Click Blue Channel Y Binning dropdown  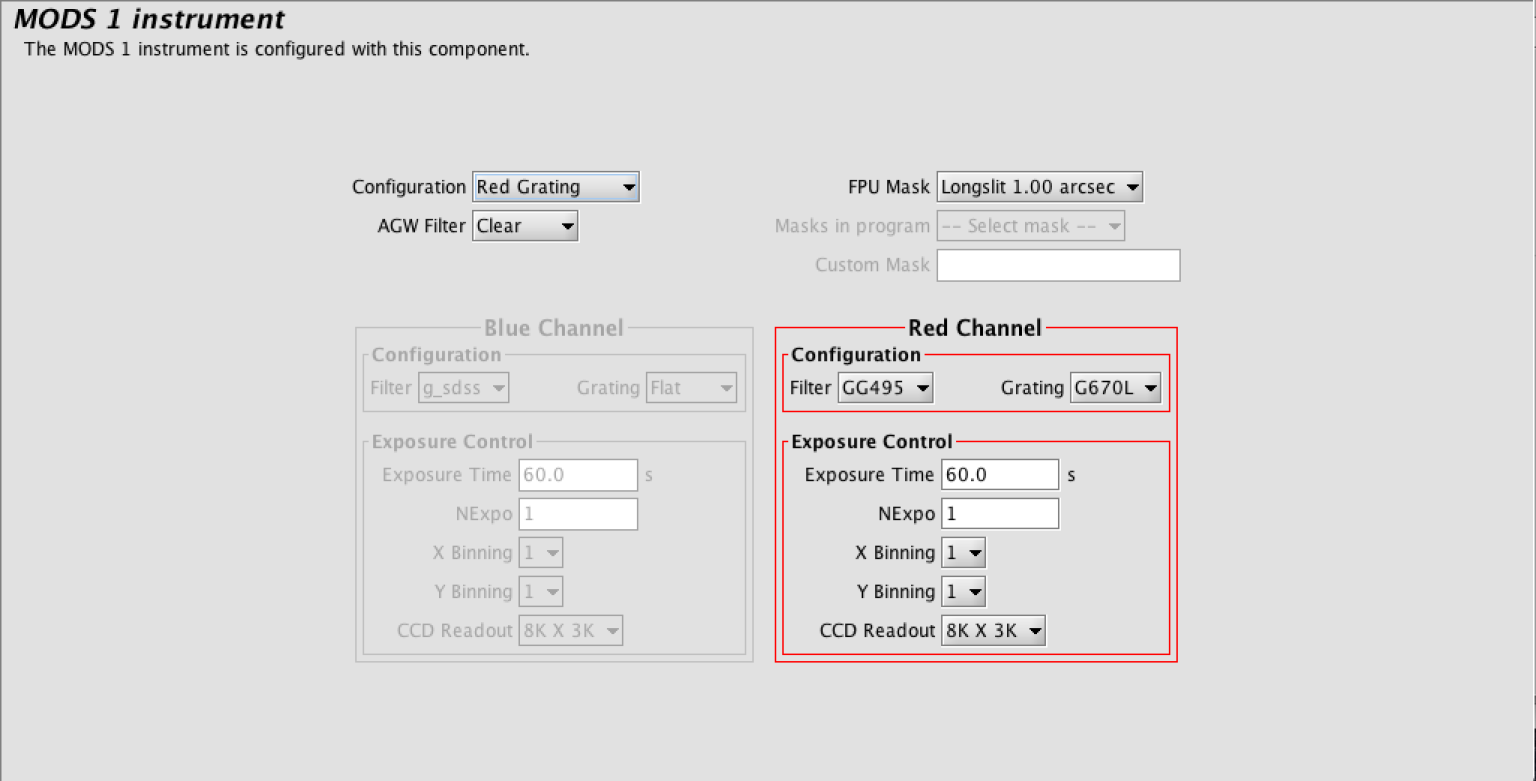[541, 592]
